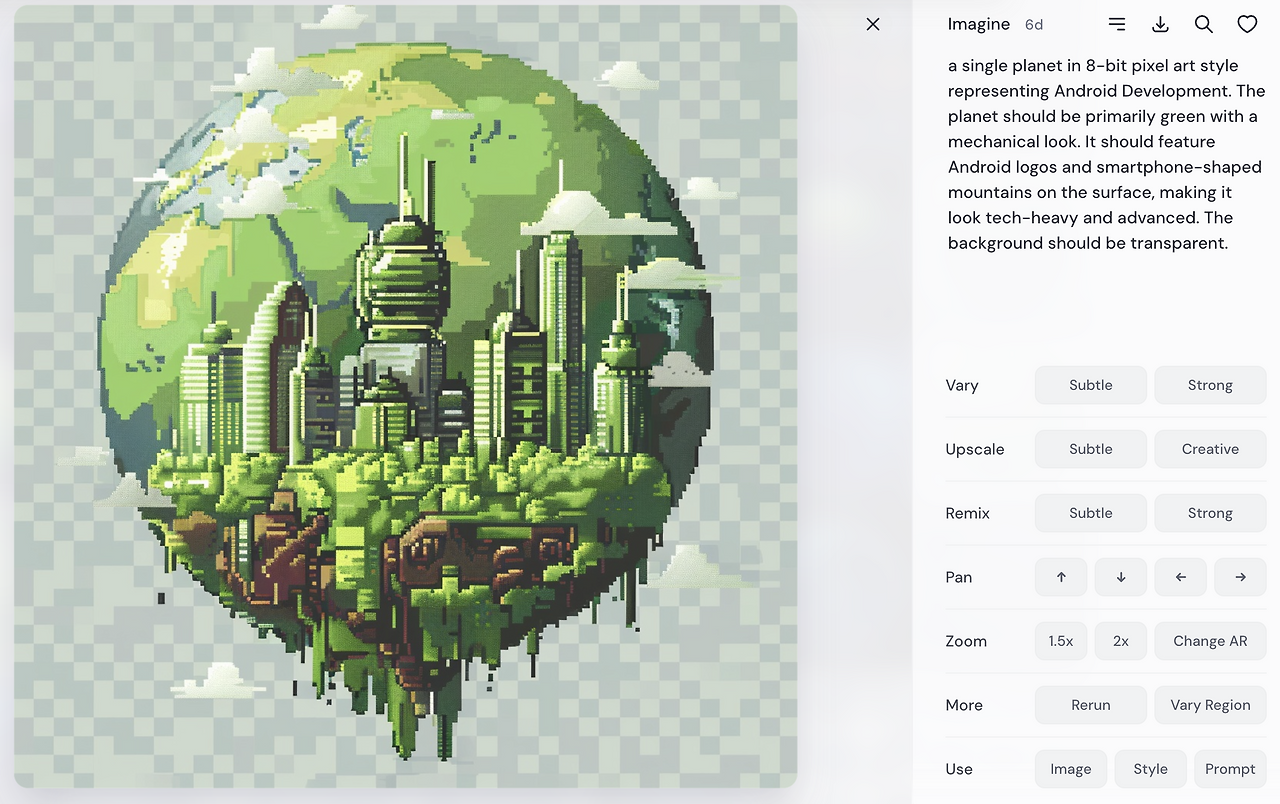Click the Vary Subtle button

pos(1091,385)
